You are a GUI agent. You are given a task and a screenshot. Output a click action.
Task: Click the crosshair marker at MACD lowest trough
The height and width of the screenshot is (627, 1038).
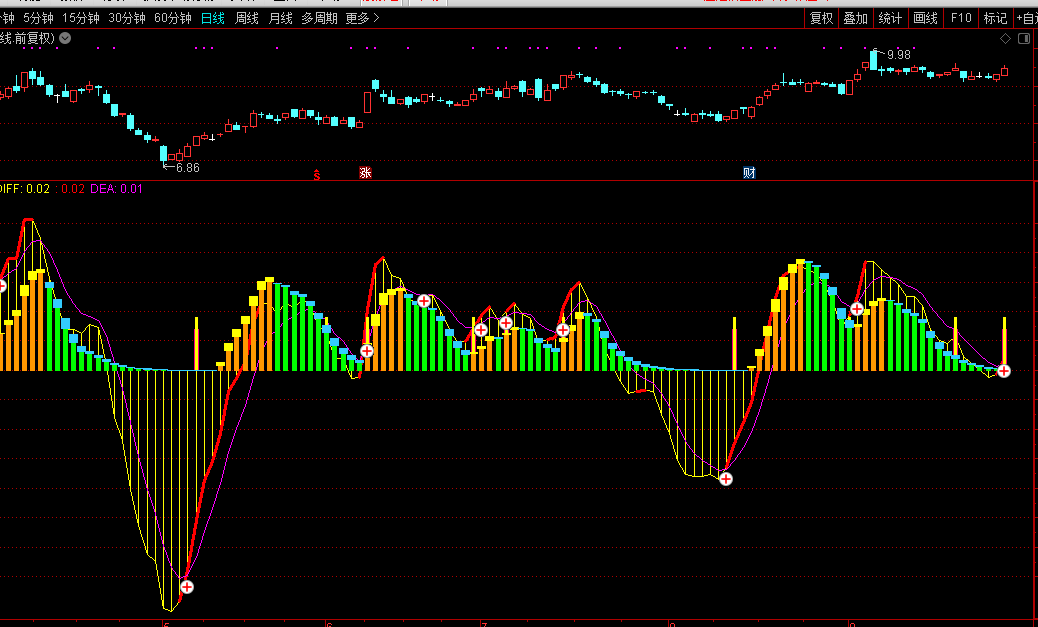coord(186,587)
